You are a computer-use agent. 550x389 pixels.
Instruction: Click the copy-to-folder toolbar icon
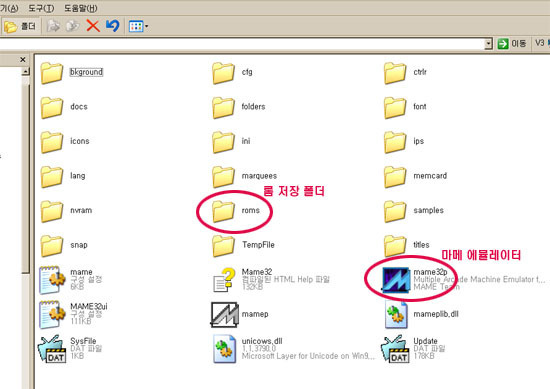pyautogui.click(x=73, y=26)
